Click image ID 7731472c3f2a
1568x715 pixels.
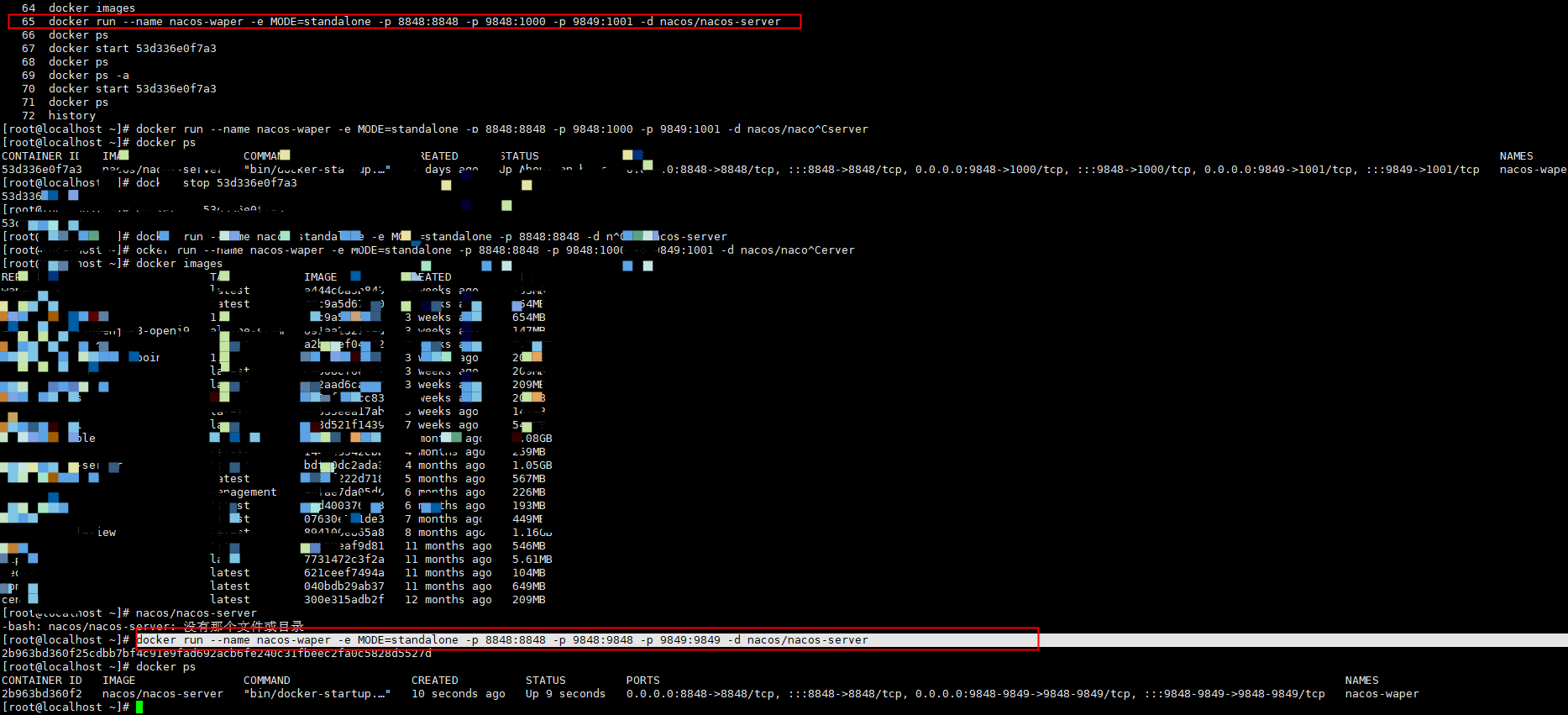343,559
